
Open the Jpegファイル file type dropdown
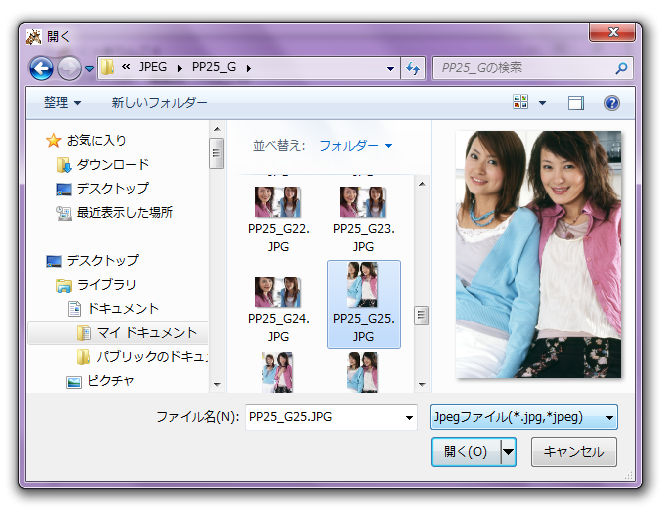click(x=524, y=417)
